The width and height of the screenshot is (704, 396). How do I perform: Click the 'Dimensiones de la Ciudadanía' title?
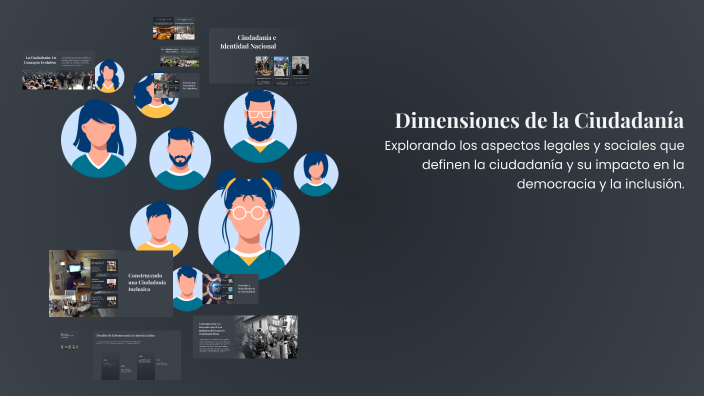539,120
